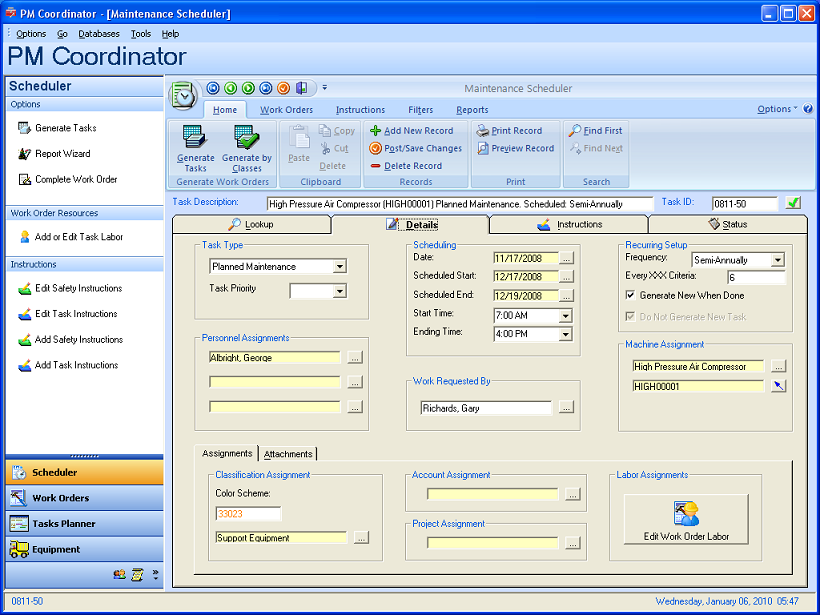Open the Frequency dropdown
Screen dimensions: 820x615
778,260
